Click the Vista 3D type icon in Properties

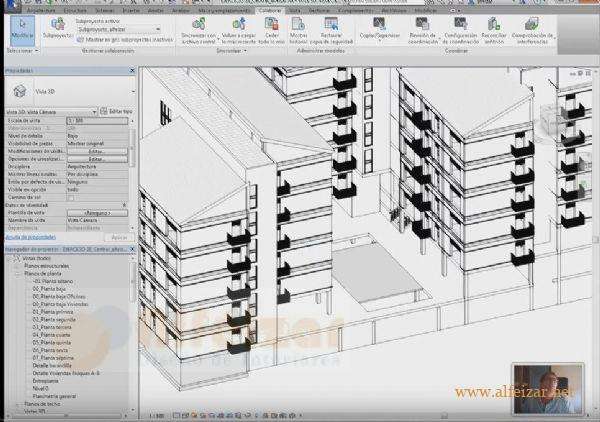pos(20,91)
